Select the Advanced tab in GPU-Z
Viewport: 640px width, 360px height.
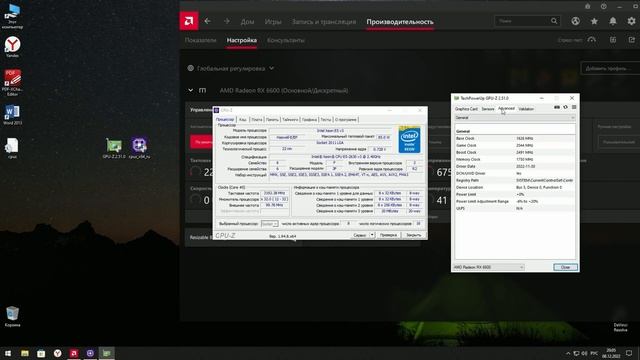point(506,109)
